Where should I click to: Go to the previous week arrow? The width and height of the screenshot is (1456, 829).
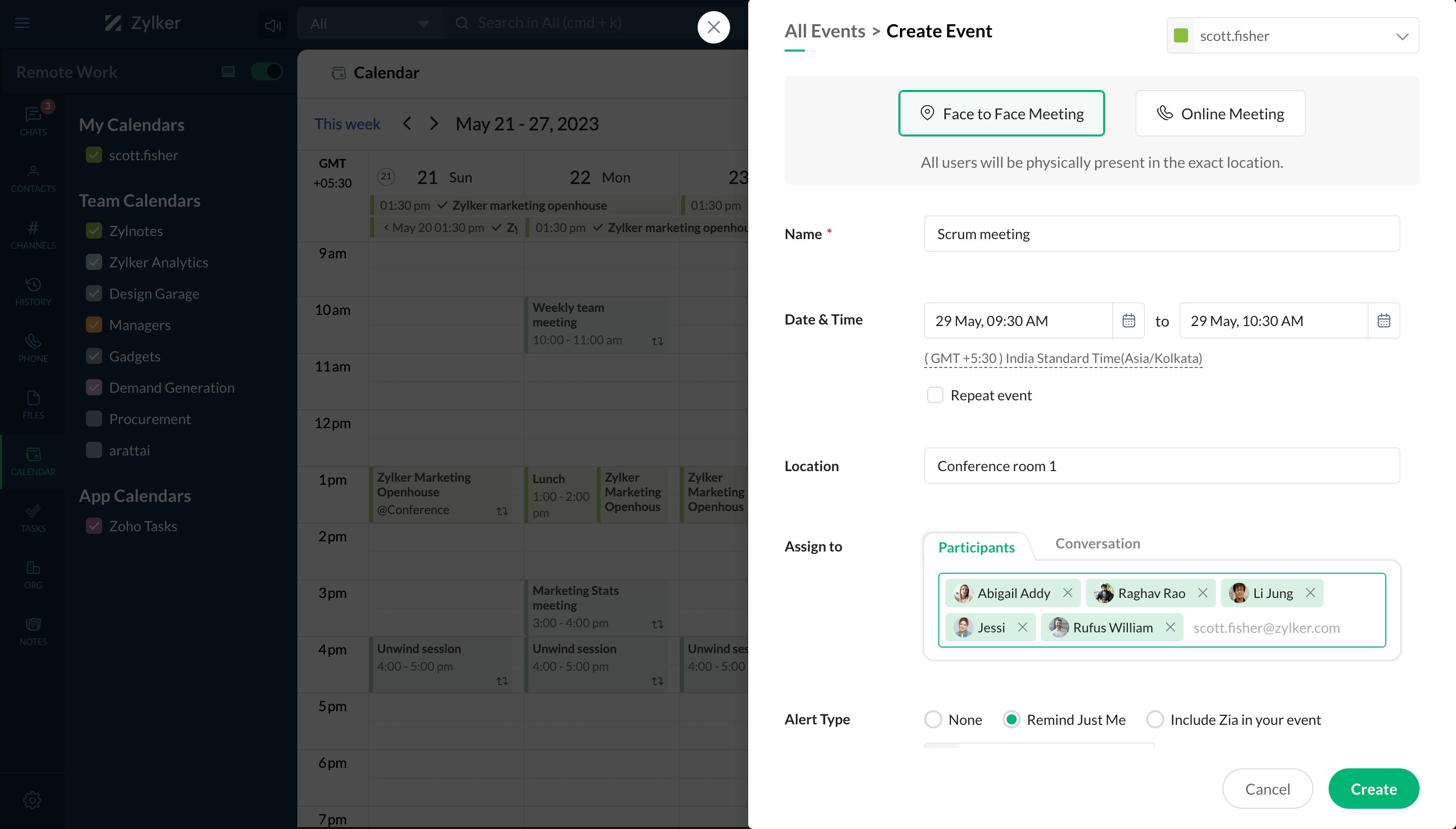tap(406, 123)
